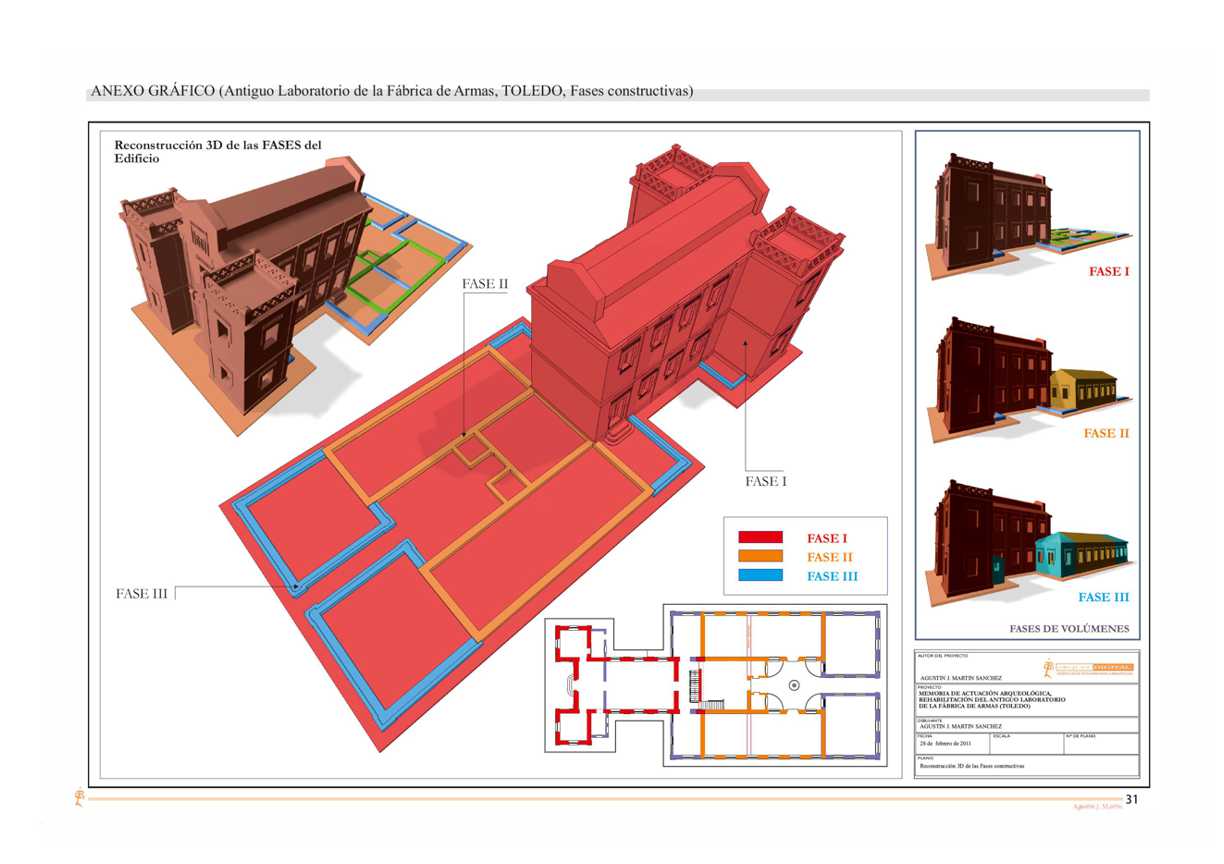Screen dimensions: 1224x864
Task: Click the orange FASE II caption in right panel
Action: pos(1107,434)
